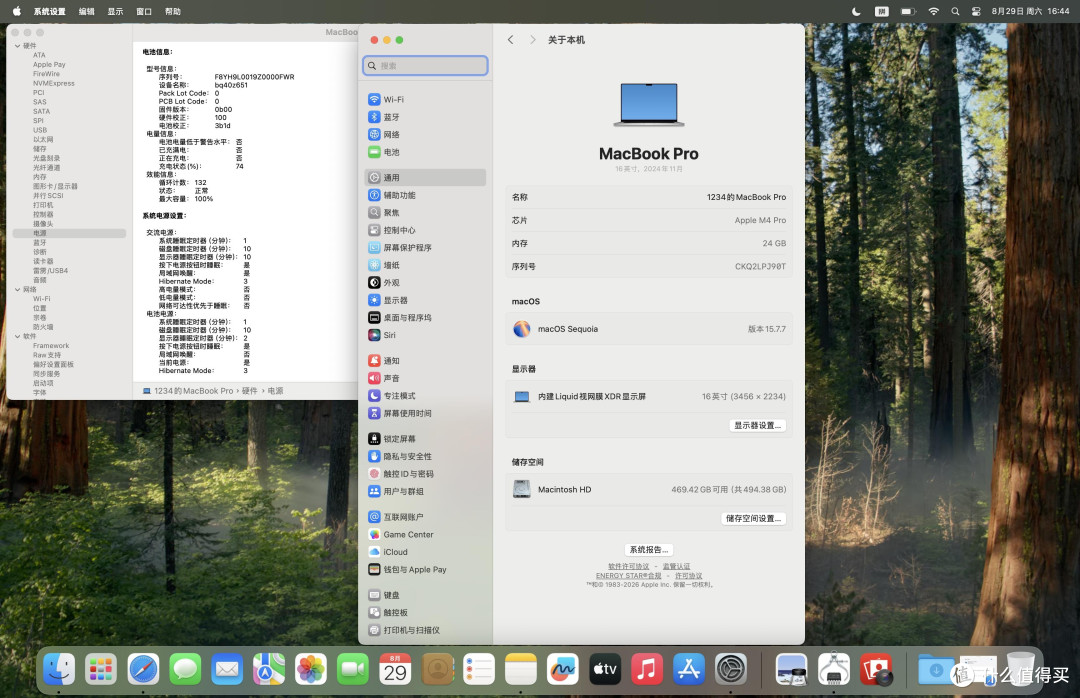1080x698 pixels.
Task: Open the 编辑 menu
Action: point(87,11)
